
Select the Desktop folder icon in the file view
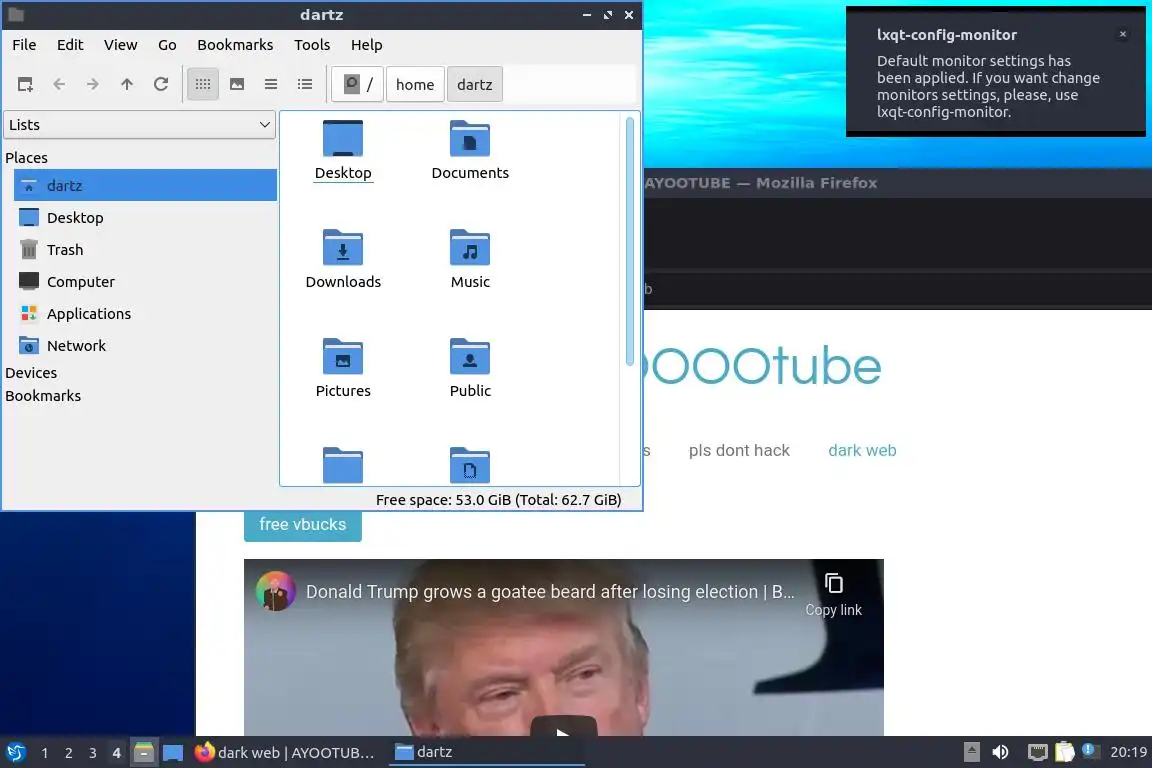click(x=343, y=138)
